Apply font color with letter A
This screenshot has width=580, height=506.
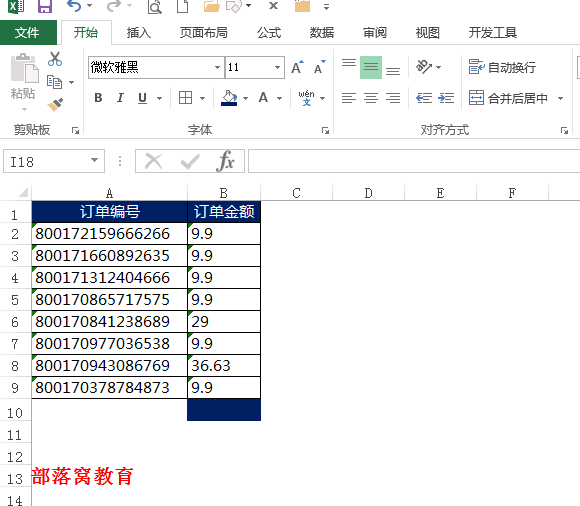pos(263,98)
